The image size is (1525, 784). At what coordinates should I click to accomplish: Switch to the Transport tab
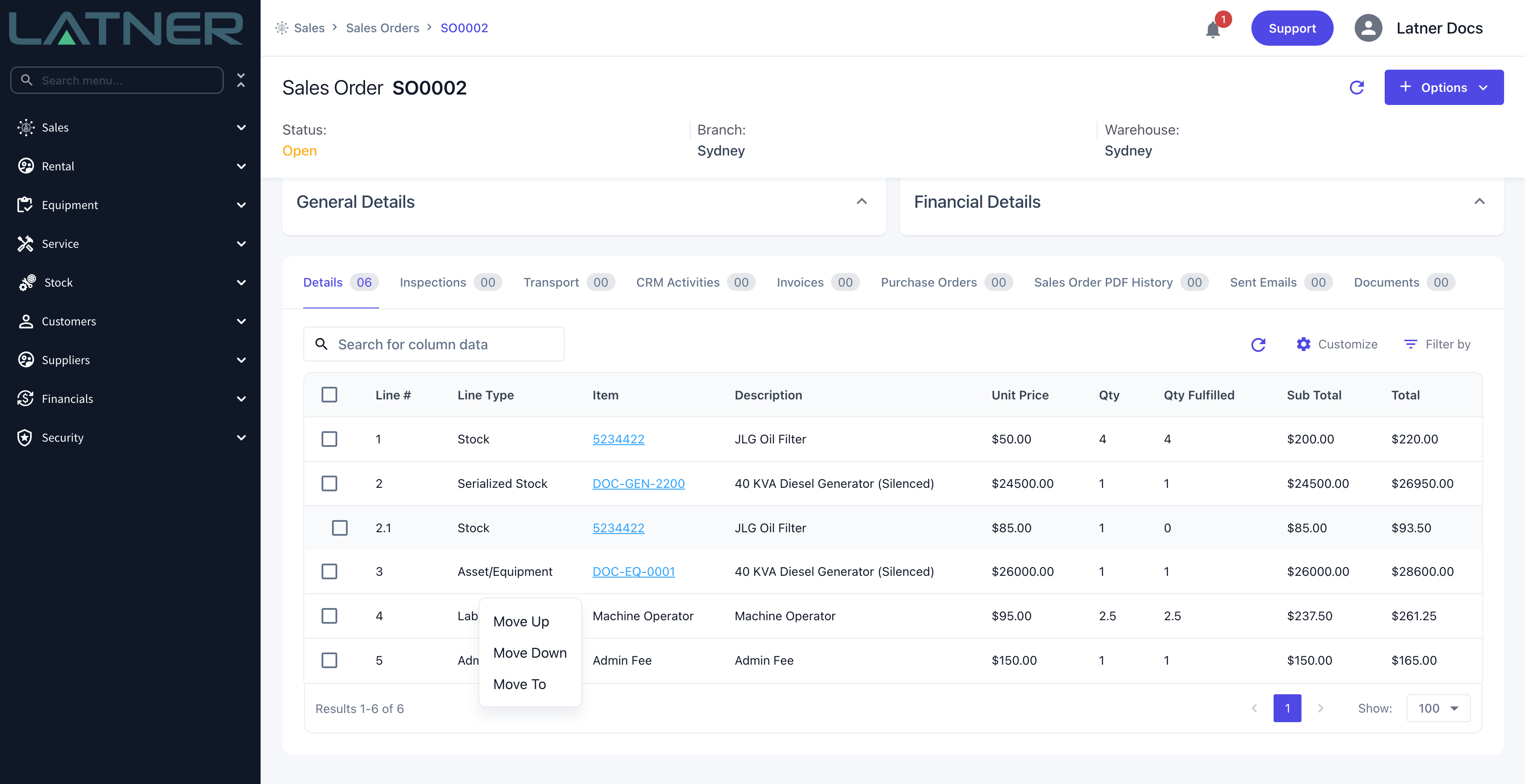tap(569, 282)
